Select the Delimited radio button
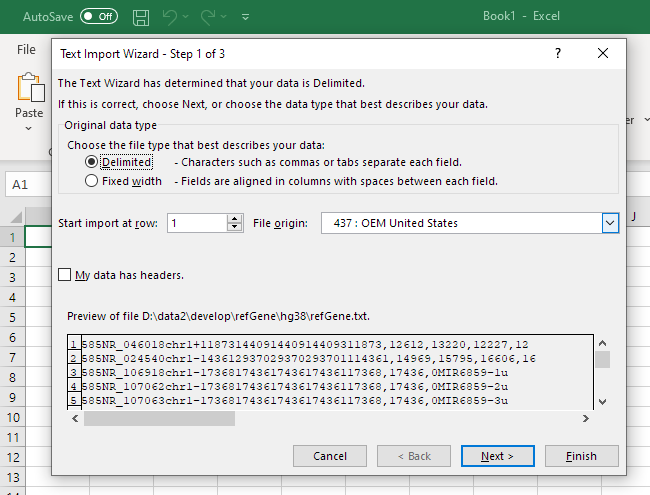This screenshot has height=495, width=650. click(x=91, y=161)
